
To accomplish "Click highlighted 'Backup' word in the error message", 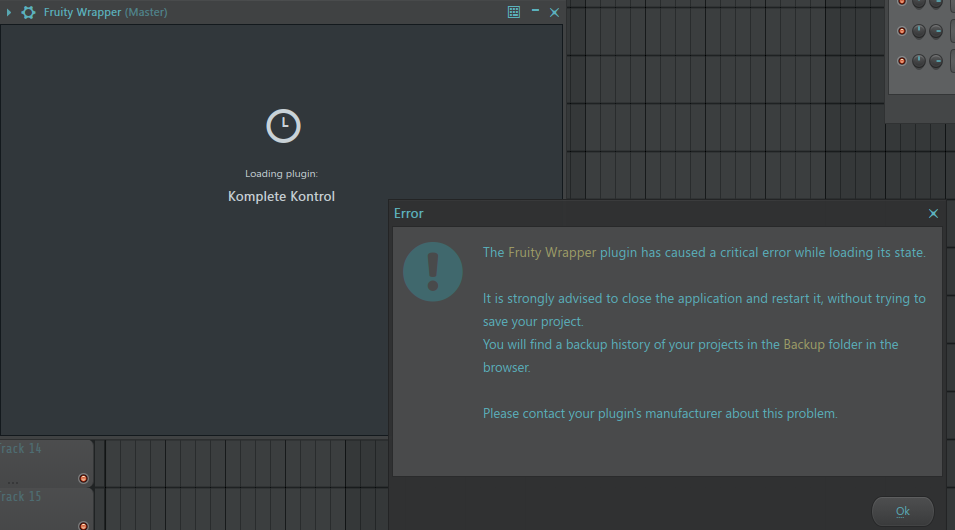I will (x=804, y=344).
